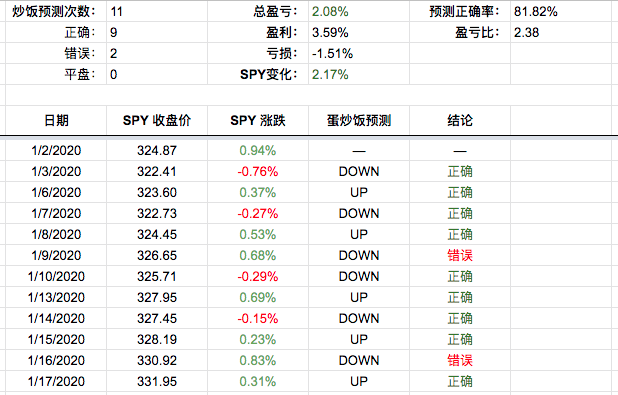Screen dimensions: 618x395
Task: Select the 蛋炒饭预测 header cell
Action: point(359,120)
